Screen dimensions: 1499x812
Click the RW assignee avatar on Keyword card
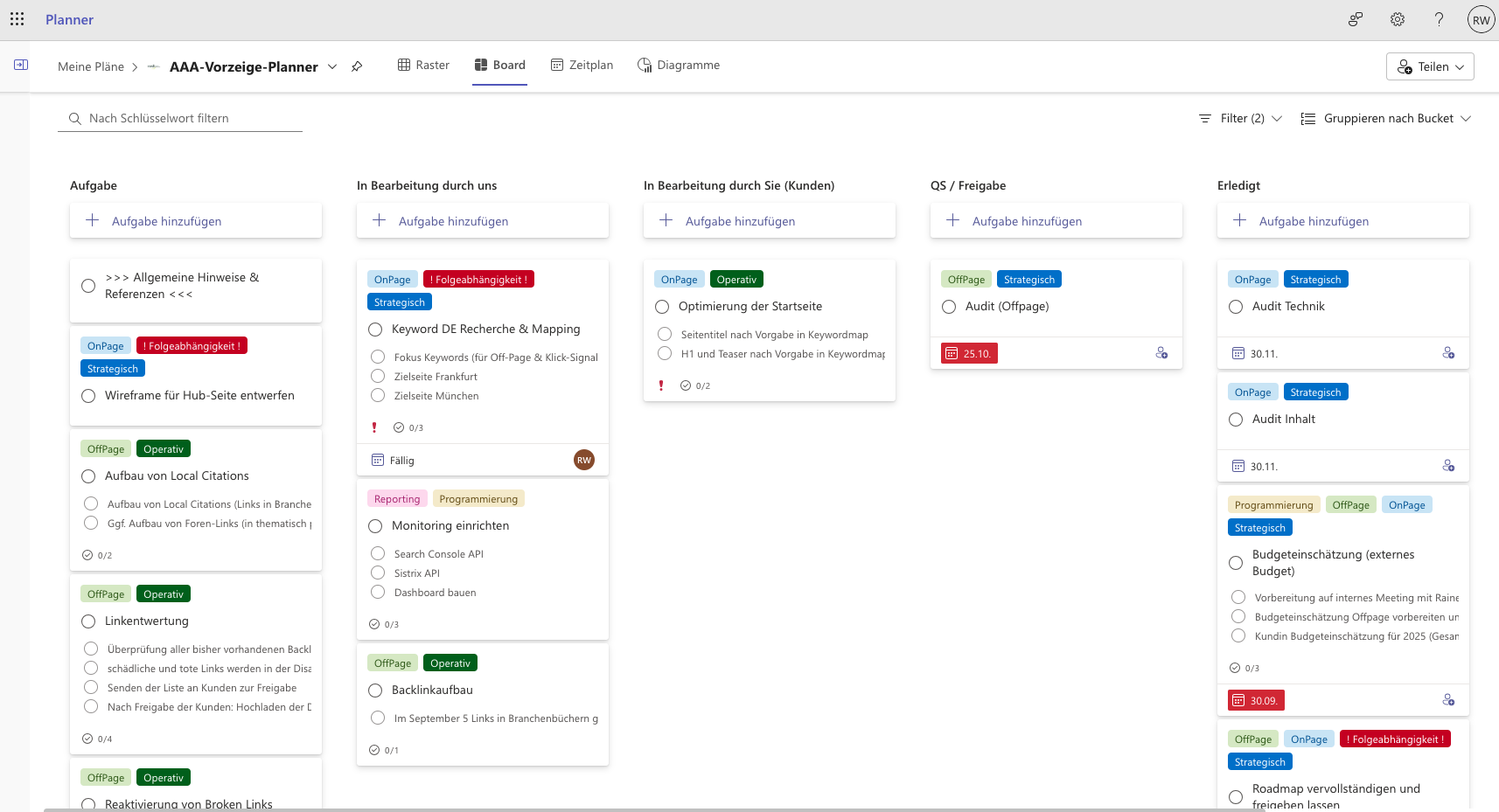point(584,460)
